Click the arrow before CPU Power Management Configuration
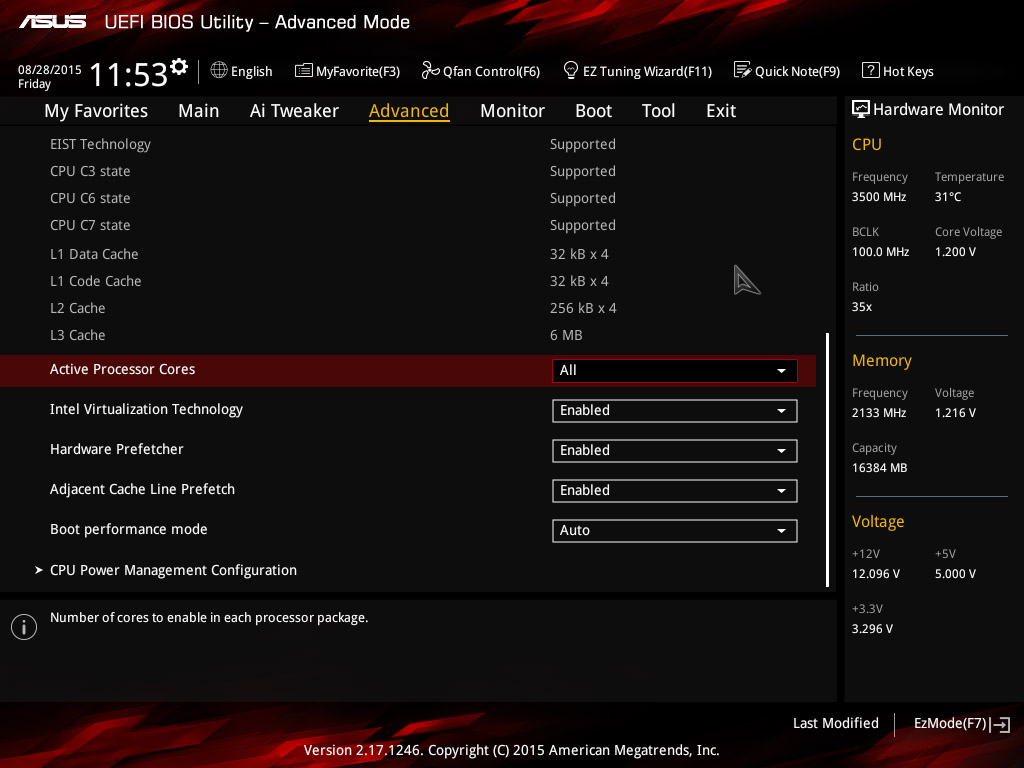Viewport: 1024px width, 768px height. 39,570
